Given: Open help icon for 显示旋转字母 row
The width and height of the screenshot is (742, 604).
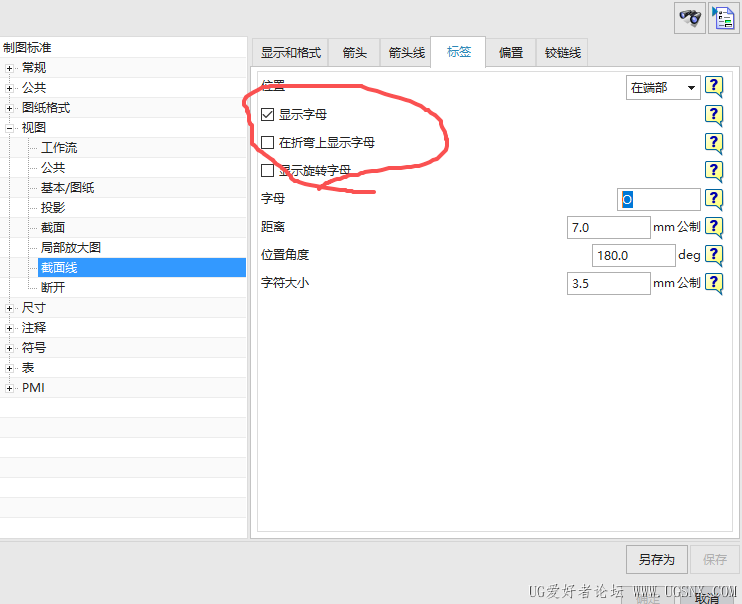Looking at the screenshot, I should click(714, 171).
